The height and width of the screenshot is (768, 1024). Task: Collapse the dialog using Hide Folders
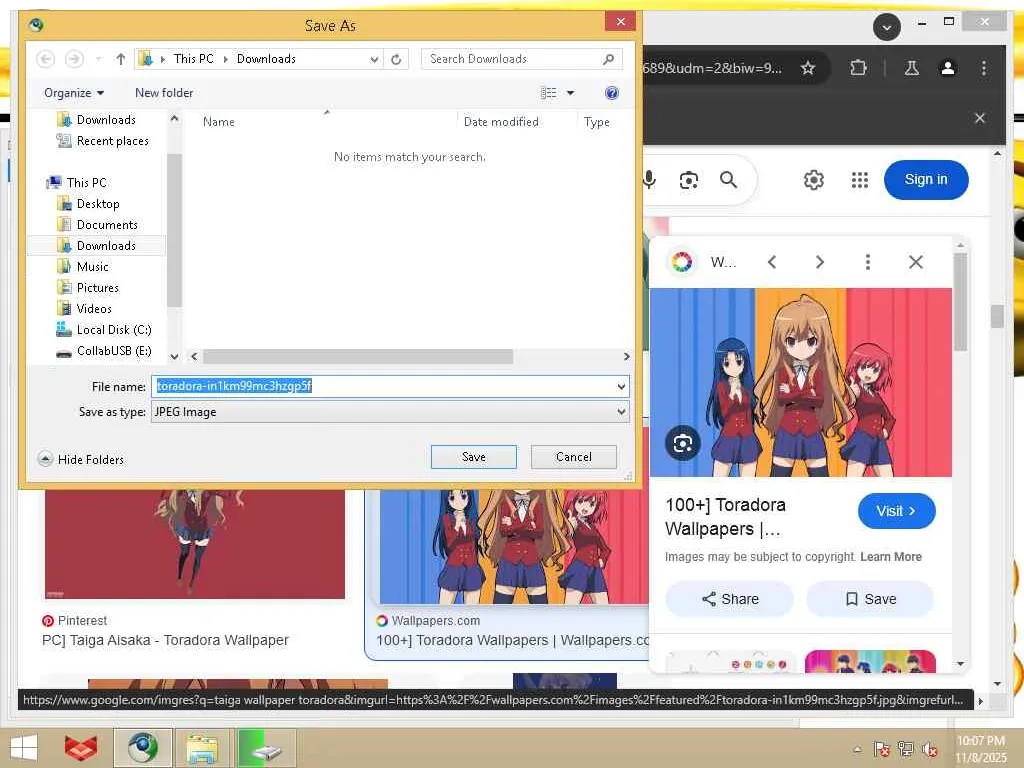[x=81, y=459]
